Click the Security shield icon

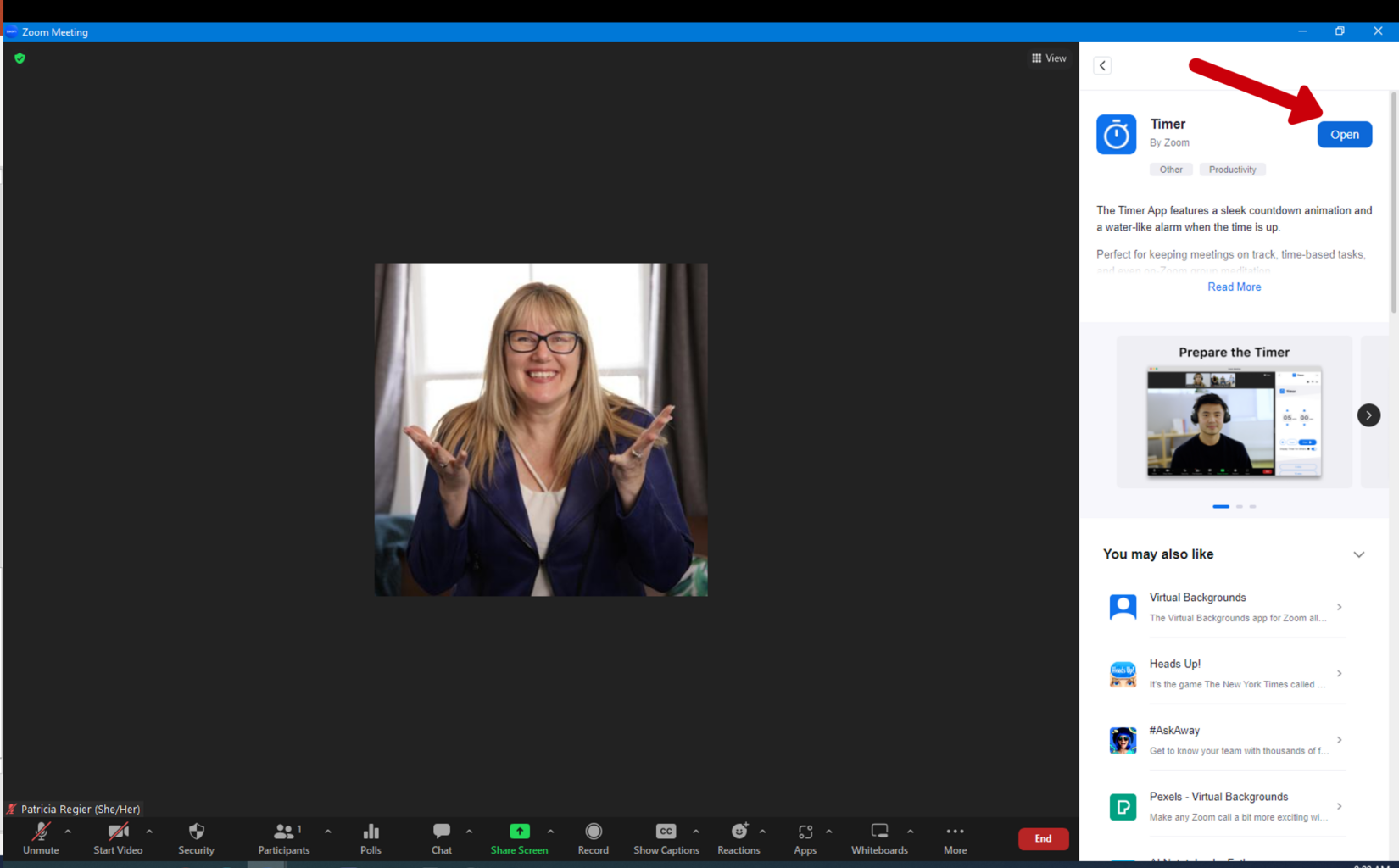[x=196, y=832]
